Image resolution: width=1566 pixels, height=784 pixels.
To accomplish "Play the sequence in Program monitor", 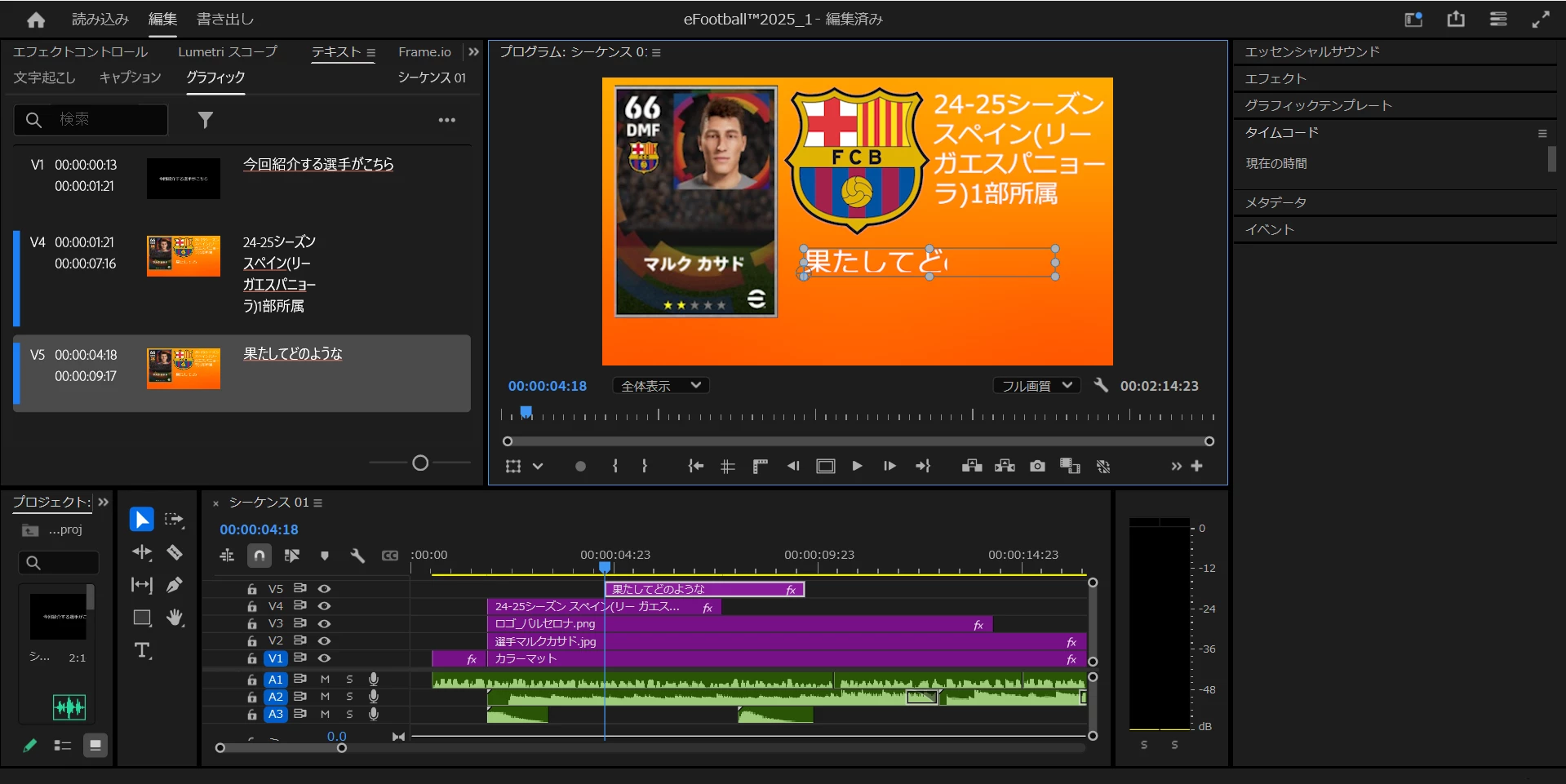I will coord(857,466).
